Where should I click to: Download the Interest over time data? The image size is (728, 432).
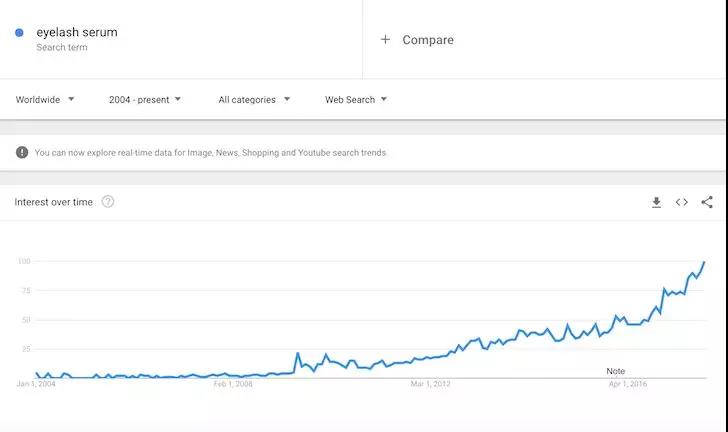(x=656, y=202)
